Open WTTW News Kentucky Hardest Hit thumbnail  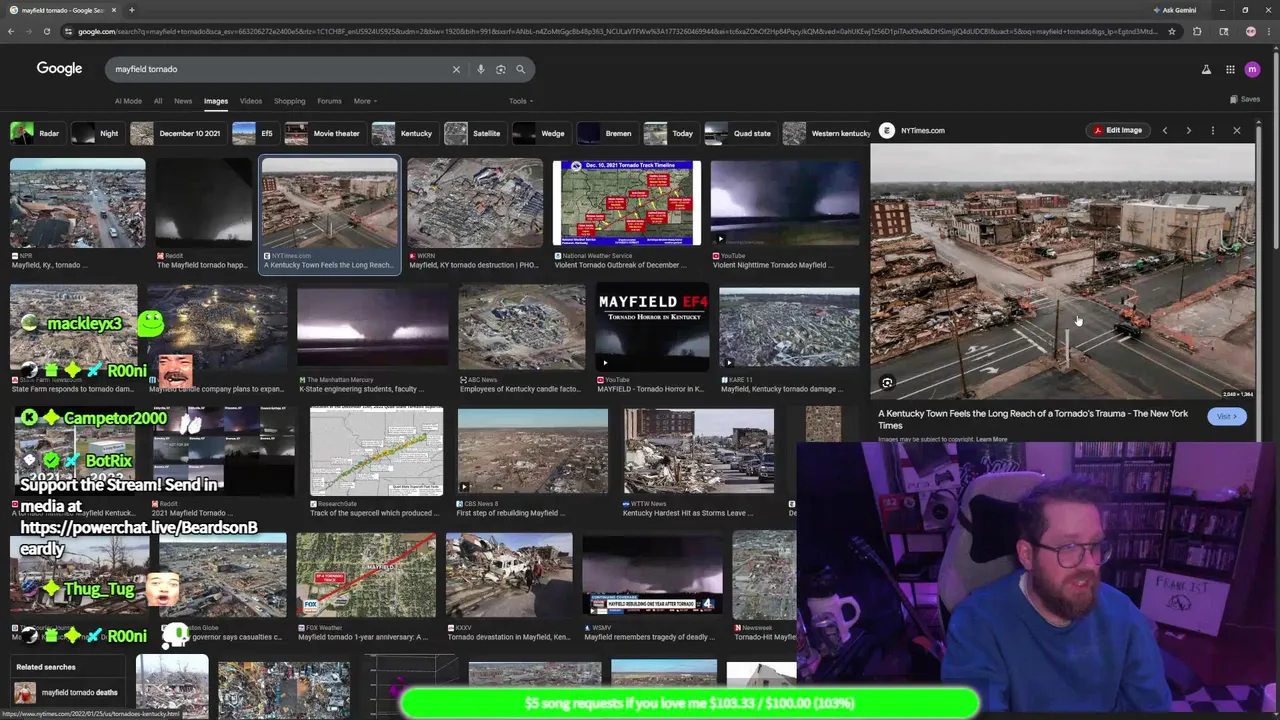698,452
